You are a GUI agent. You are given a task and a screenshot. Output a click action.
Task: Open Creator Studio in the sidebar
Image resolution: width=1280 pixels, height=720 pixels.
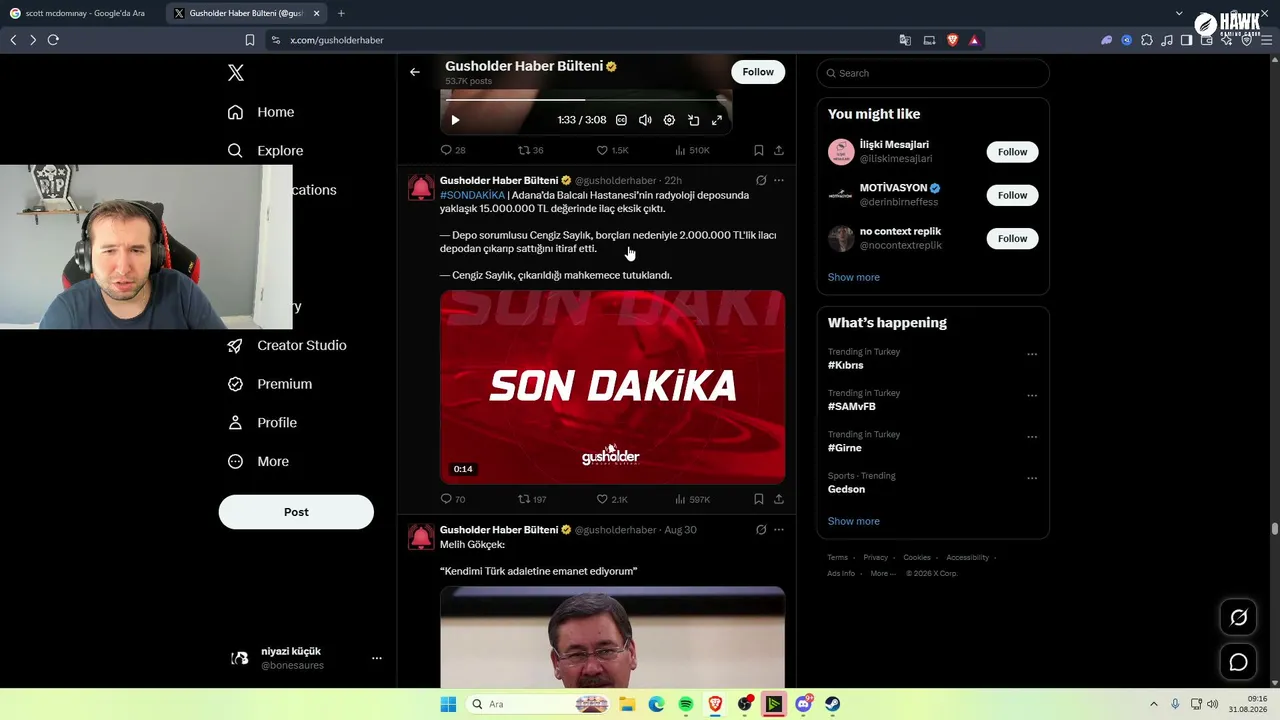tap(287, 345)
